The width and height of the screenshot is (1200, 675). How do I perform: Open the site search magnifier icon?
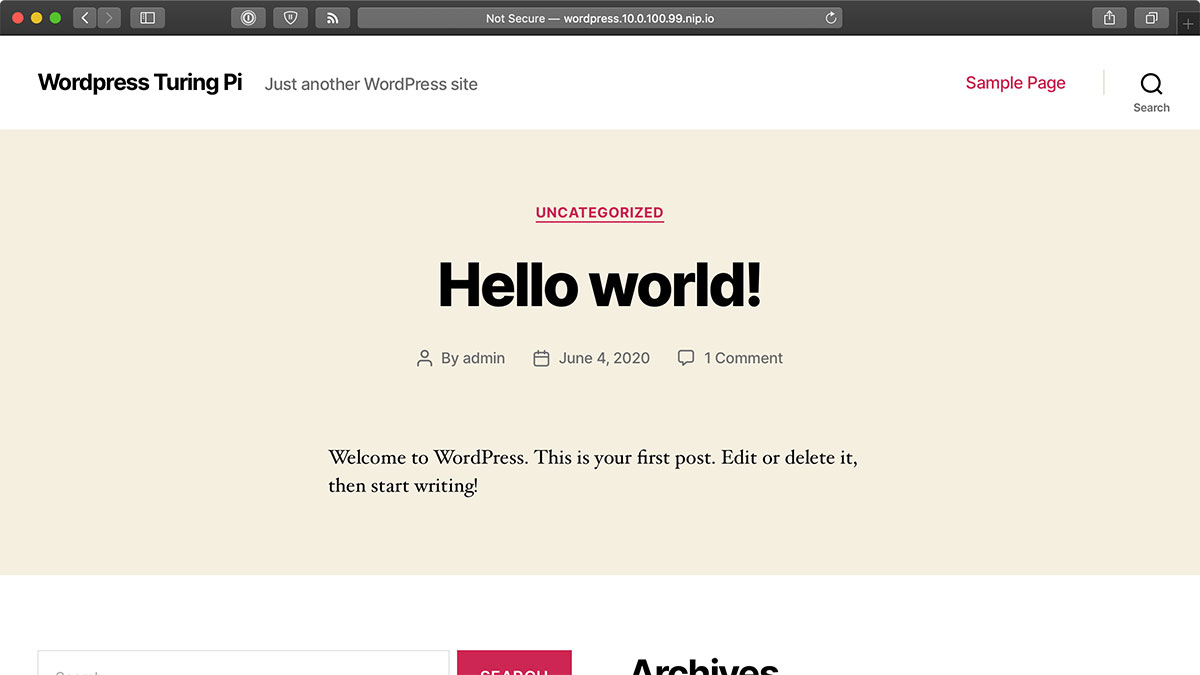tap(1151, 84)
